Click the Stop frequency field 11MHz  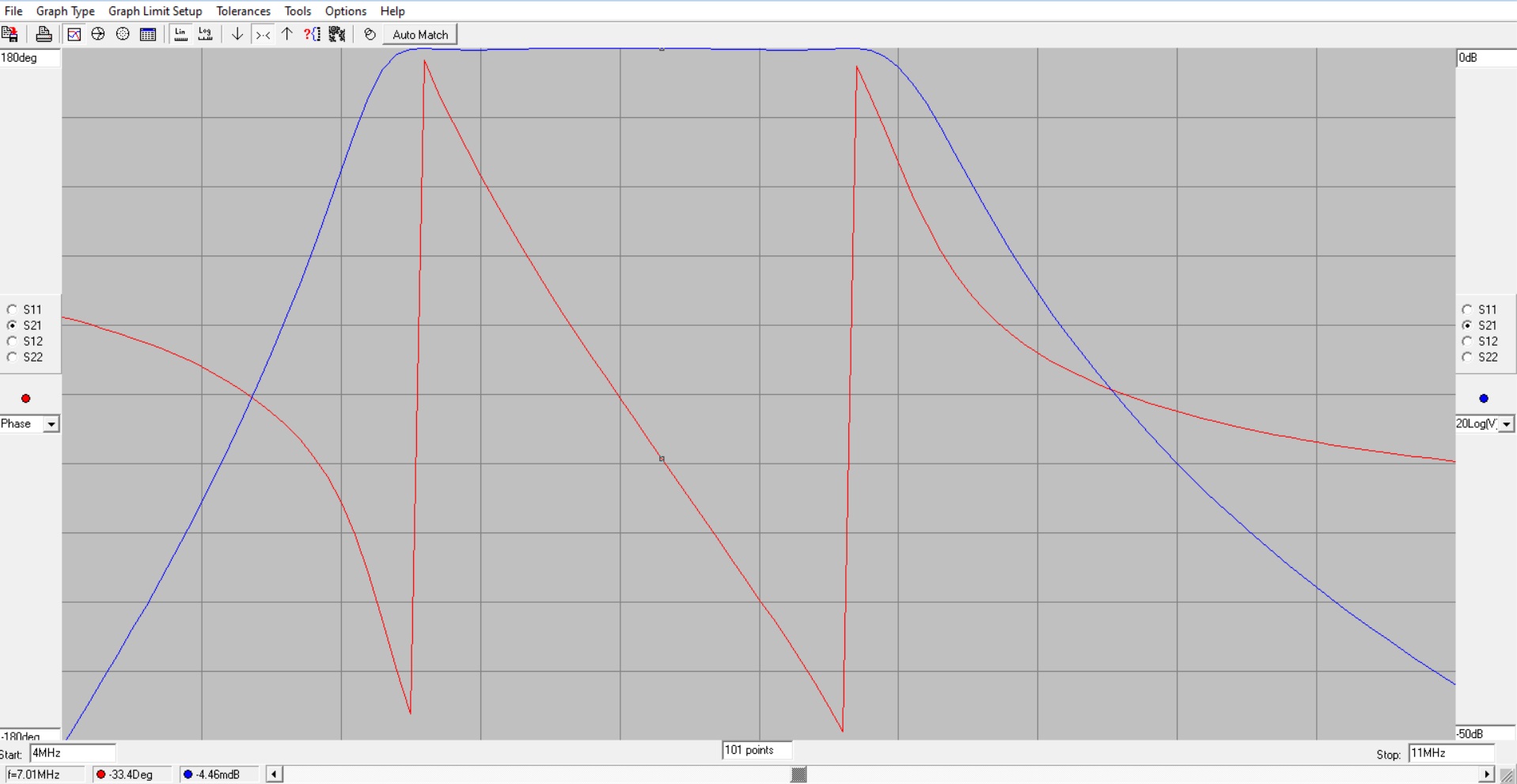[x=1451, y=753]
